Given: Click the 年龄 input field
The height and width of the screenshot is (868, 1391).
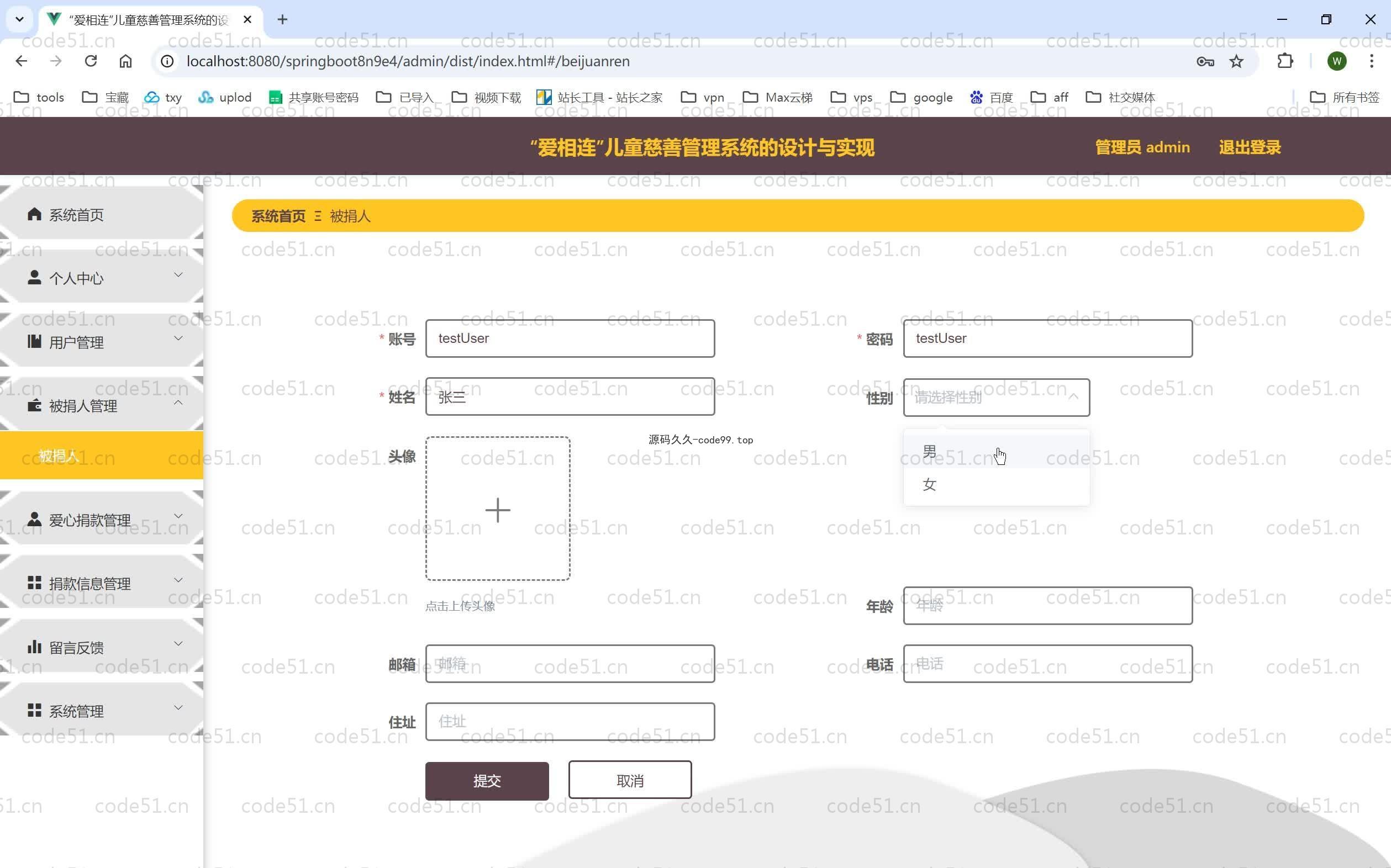Looking at the screenshot, I should tap(1047, 606).
